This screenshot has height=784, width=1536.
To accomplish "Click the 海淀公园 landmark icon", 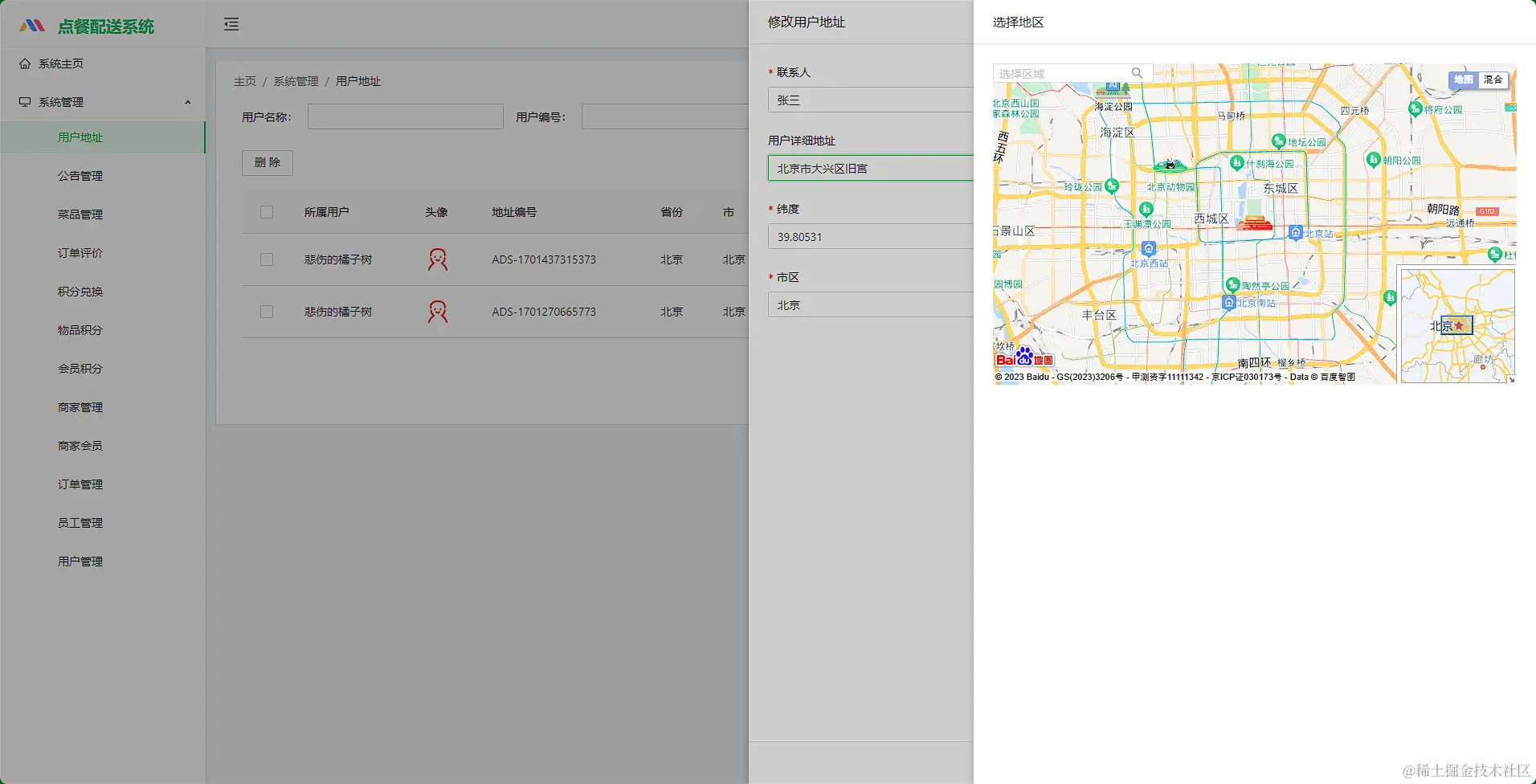I will click(x=1113, y=89).
